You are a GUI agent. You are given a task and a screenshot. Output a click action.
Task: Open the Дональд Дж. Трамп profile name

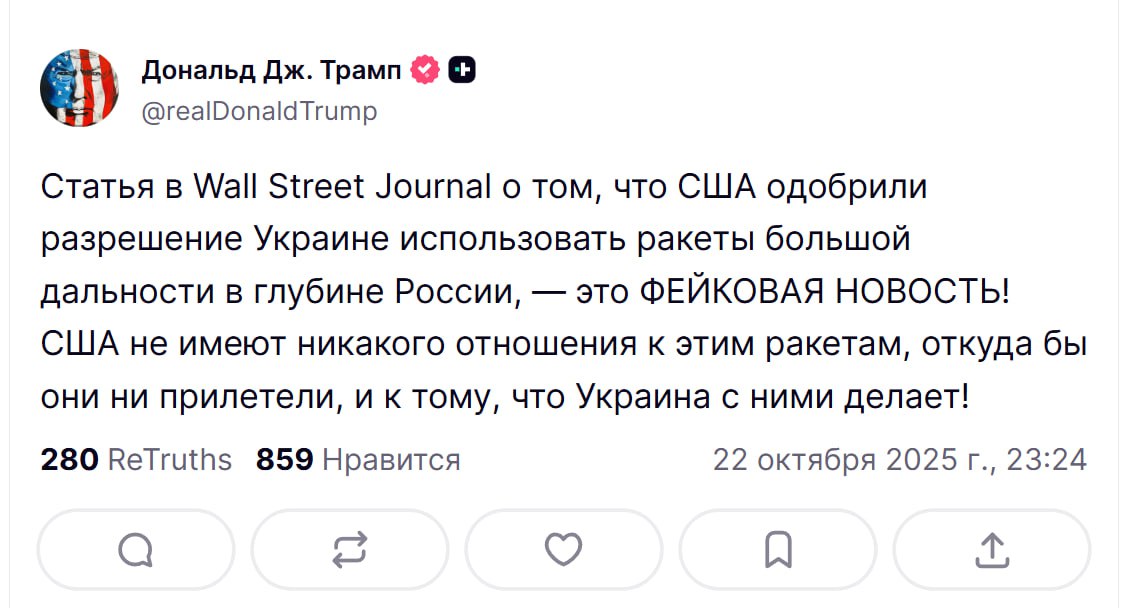(271, 70)
